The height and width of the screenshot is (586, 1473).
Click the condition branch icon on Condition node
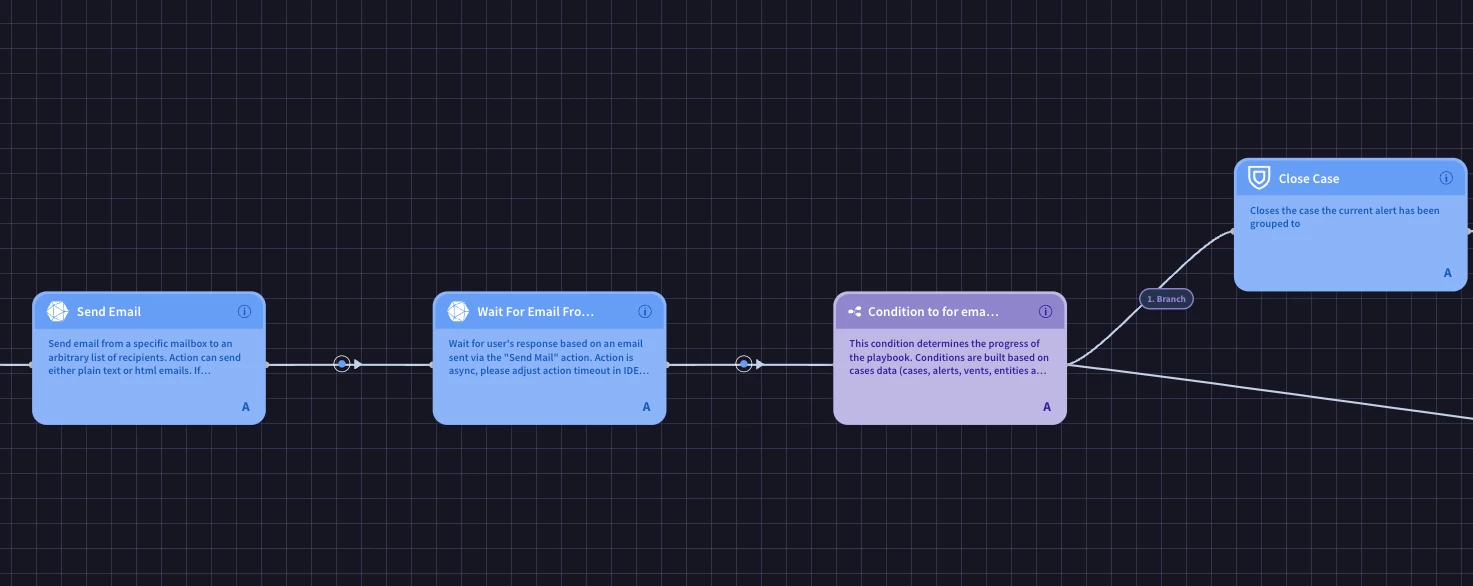click(855, 312)
